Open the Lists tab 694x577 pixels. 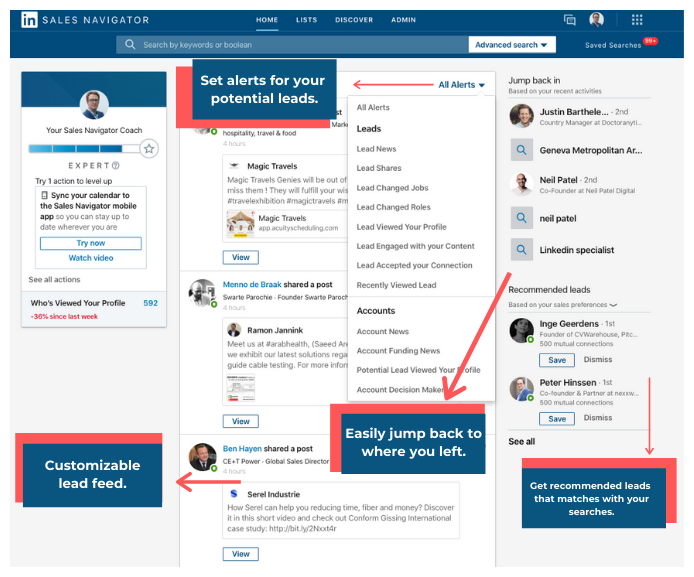tap(307, 20)
